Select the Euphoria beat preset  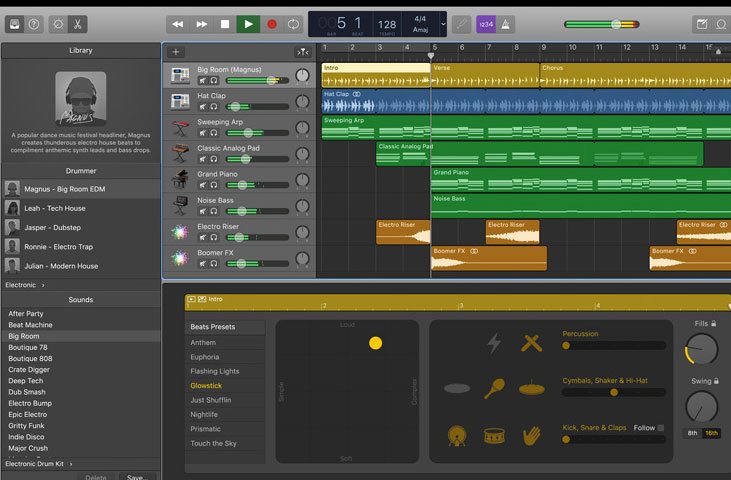pyautogui.click(x=205, y=357)
